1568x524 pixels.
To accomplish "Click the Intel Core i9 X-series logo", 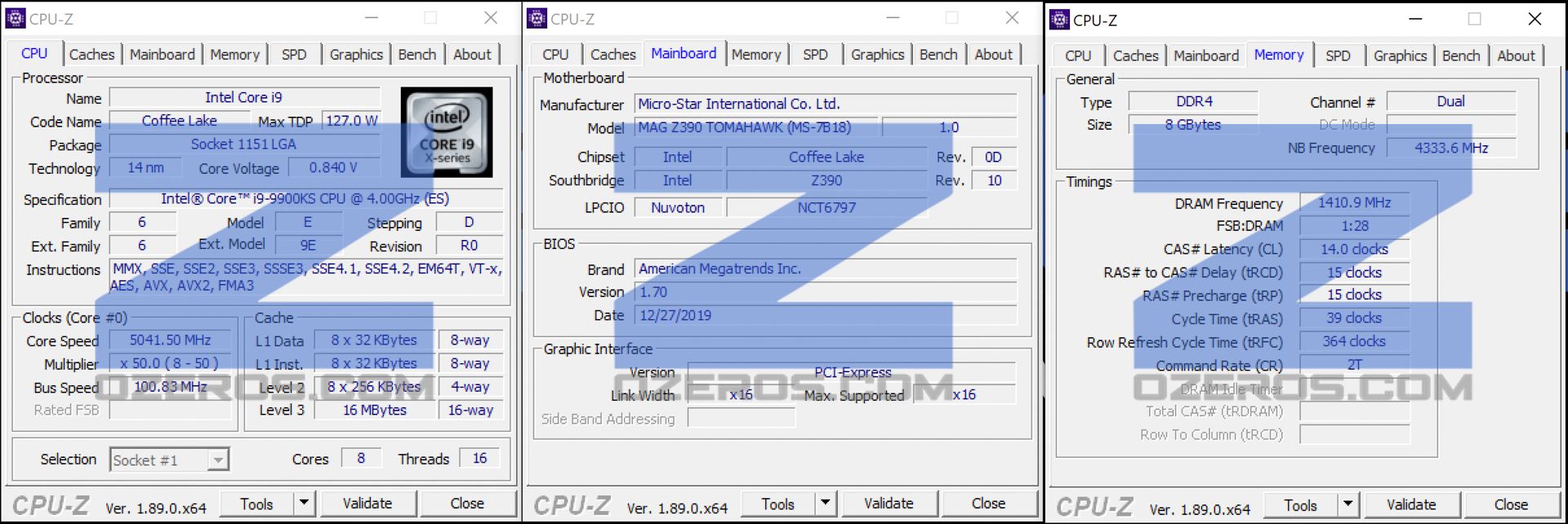I will click(447, 132).
